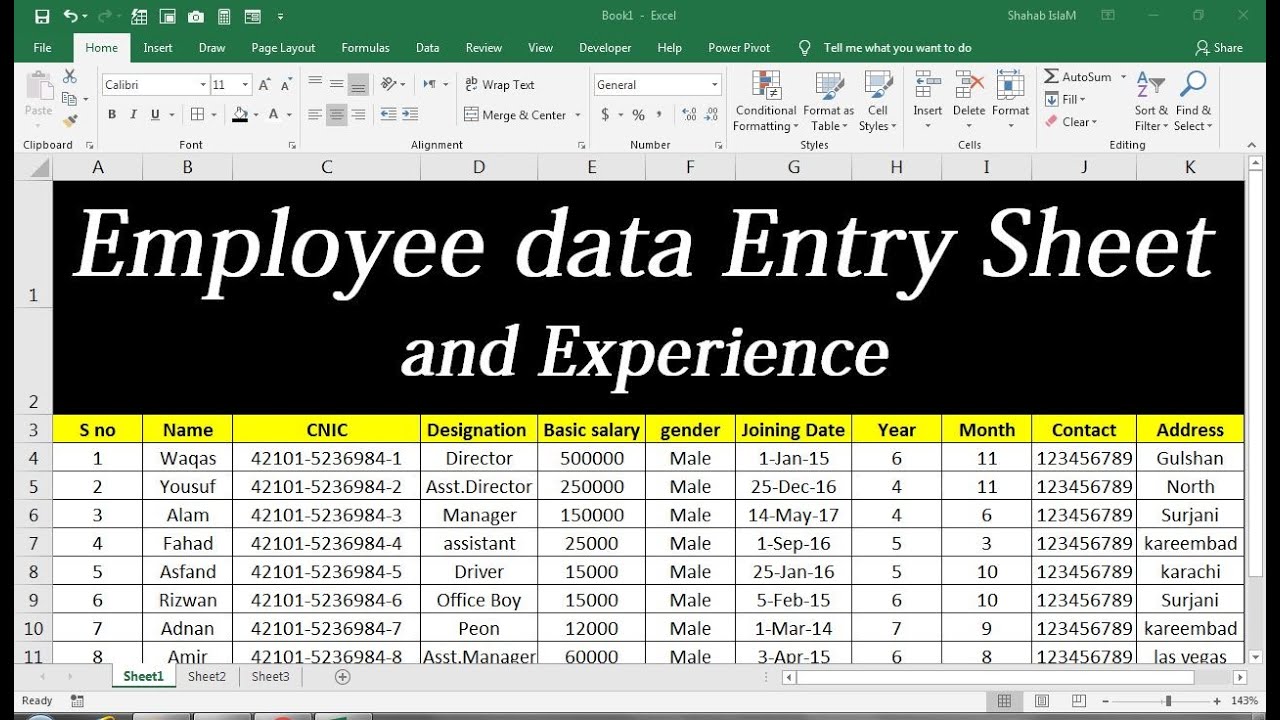Open the File tab
1280x720 pixels.
click(42, 48)
